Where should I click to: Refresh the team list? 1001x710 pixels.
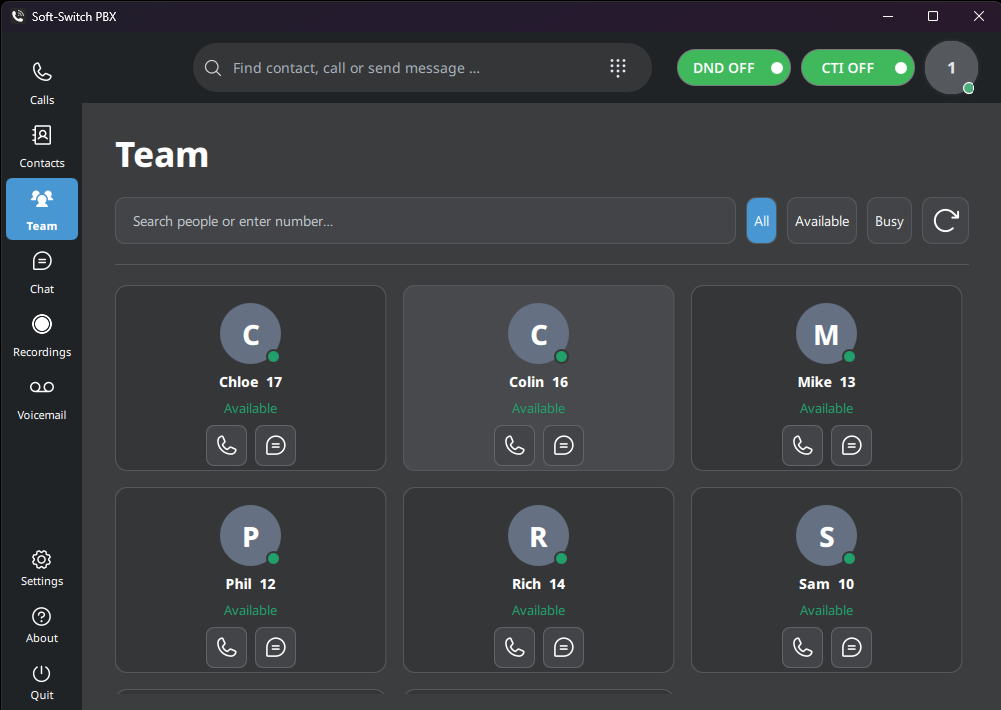pyautogui.click(x=945, y=221)
